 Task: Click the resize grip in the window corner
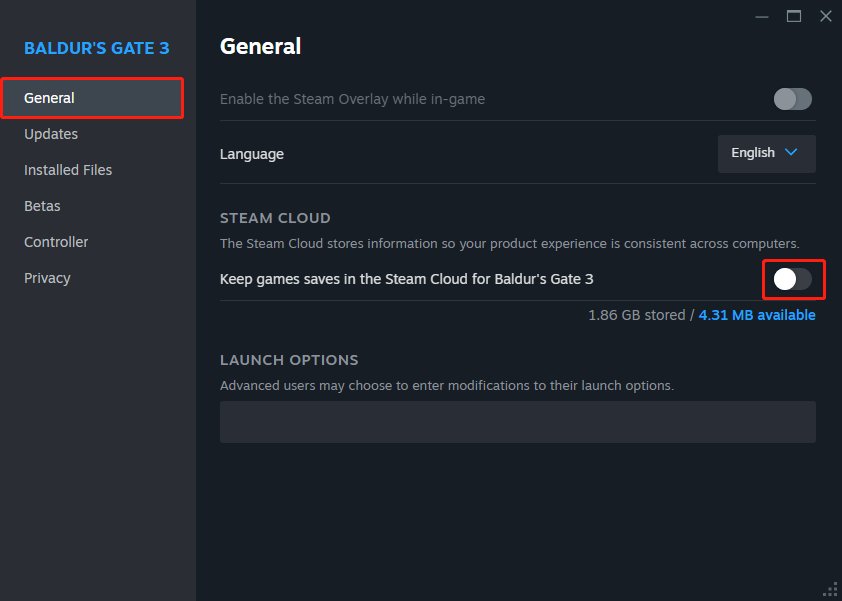coord(830,589)
